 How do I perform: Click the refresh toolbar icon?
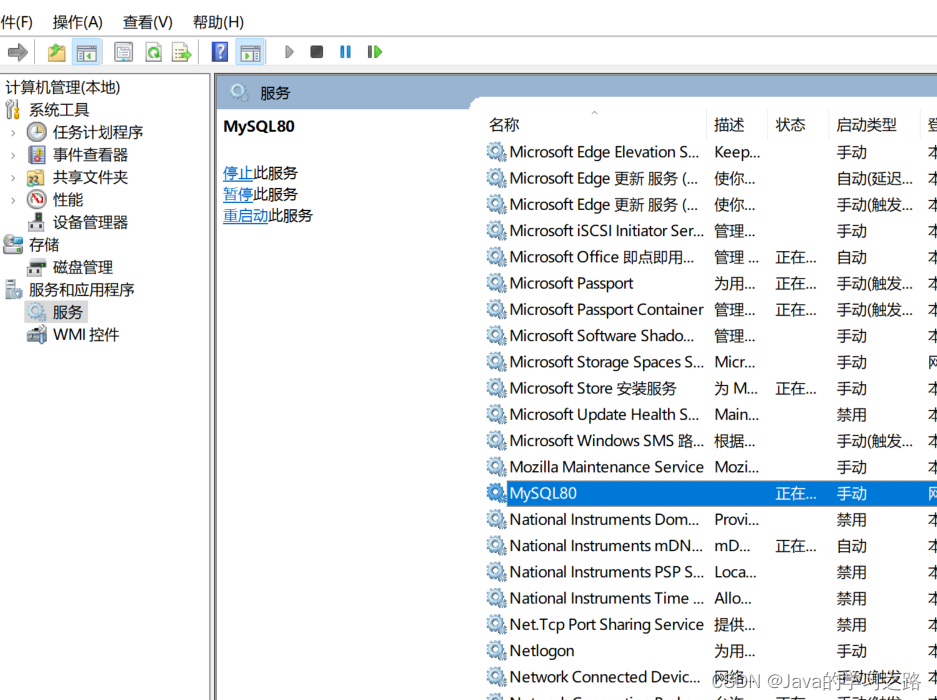(x=154, y=52)
